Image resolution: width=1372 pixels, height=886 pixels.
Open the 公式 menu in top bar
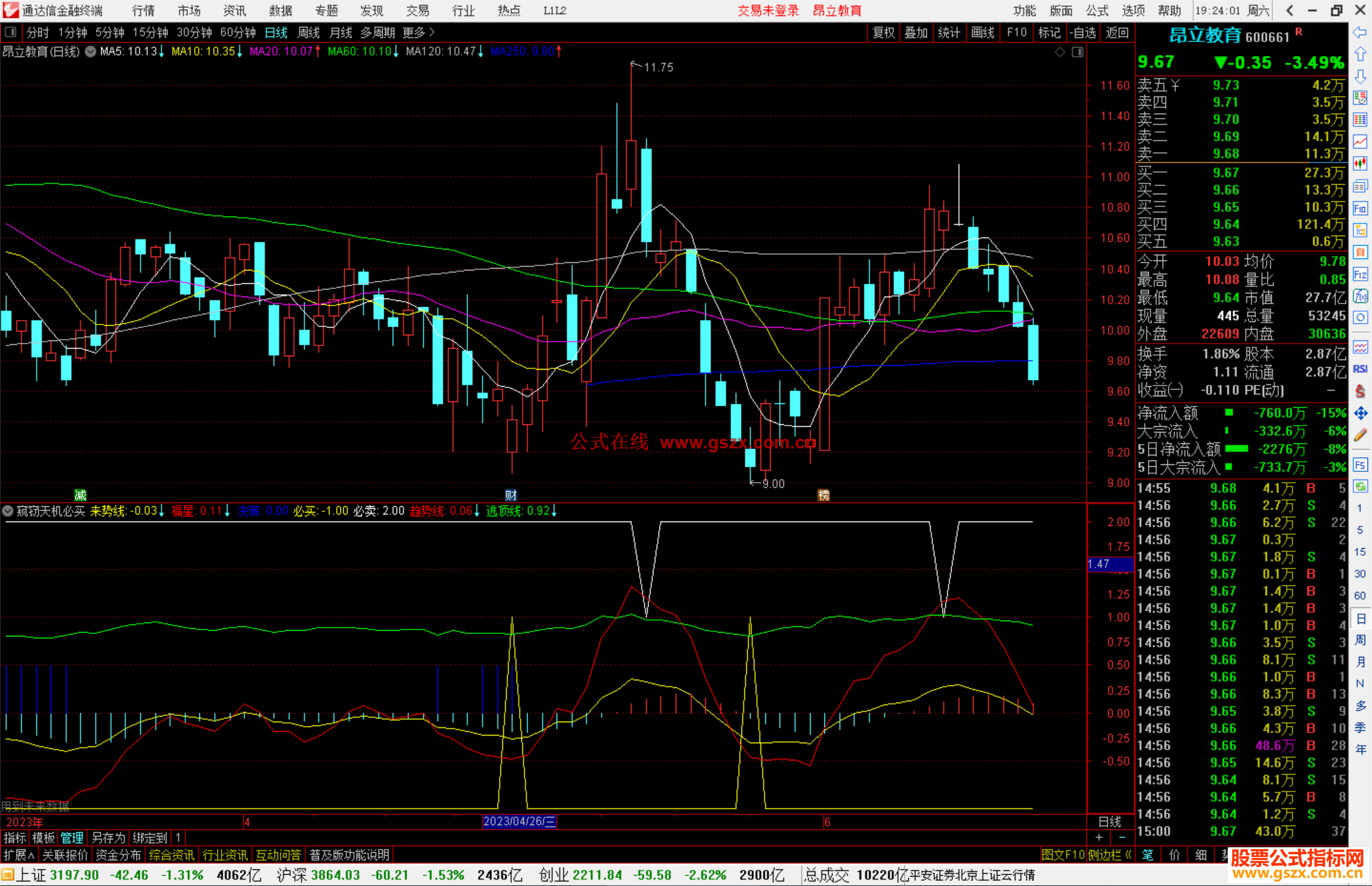point(1097,10)
